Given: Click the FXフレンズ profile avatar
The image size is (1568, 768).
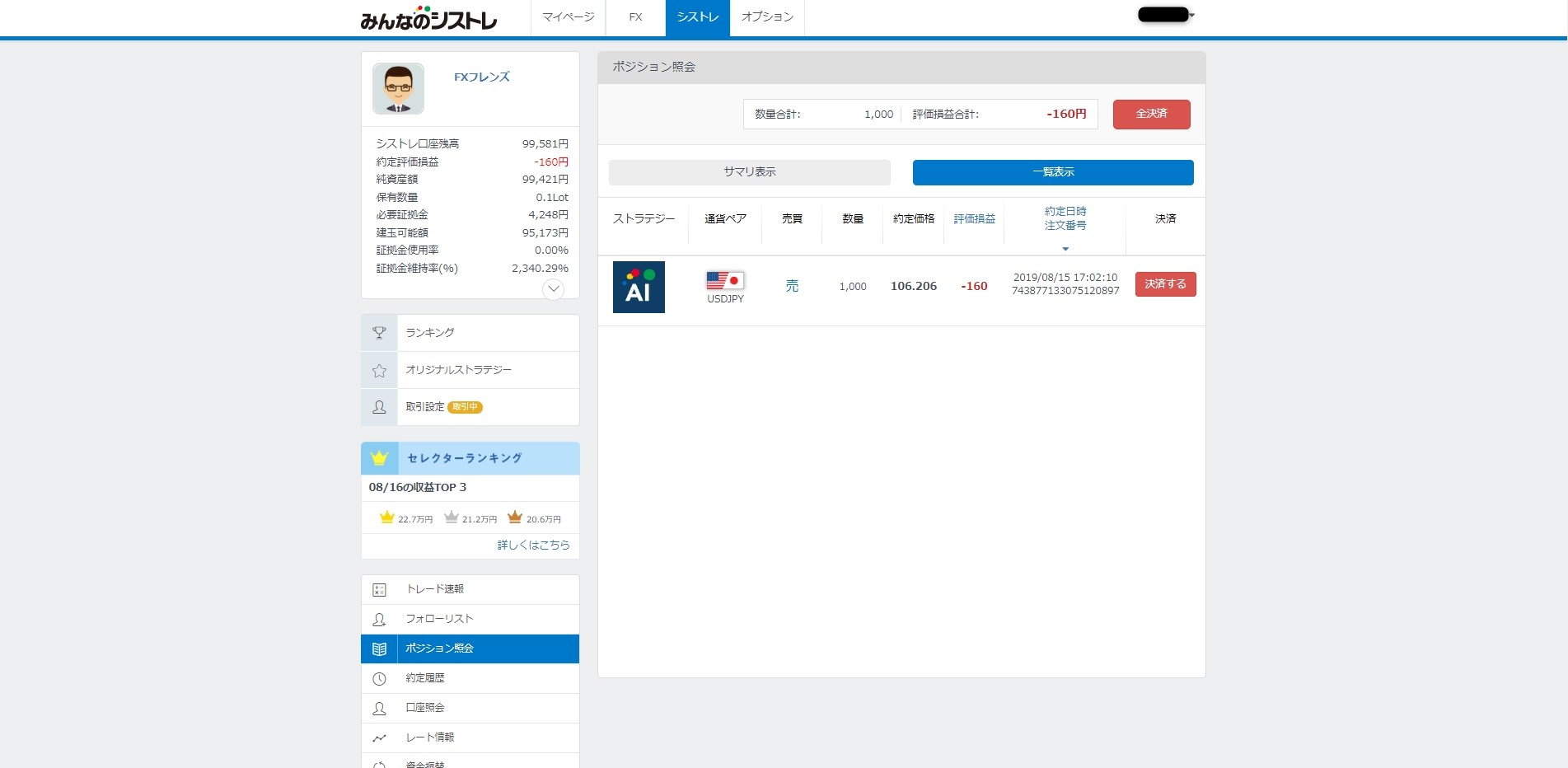Looking at the screenshot, I should pos(398,88).
